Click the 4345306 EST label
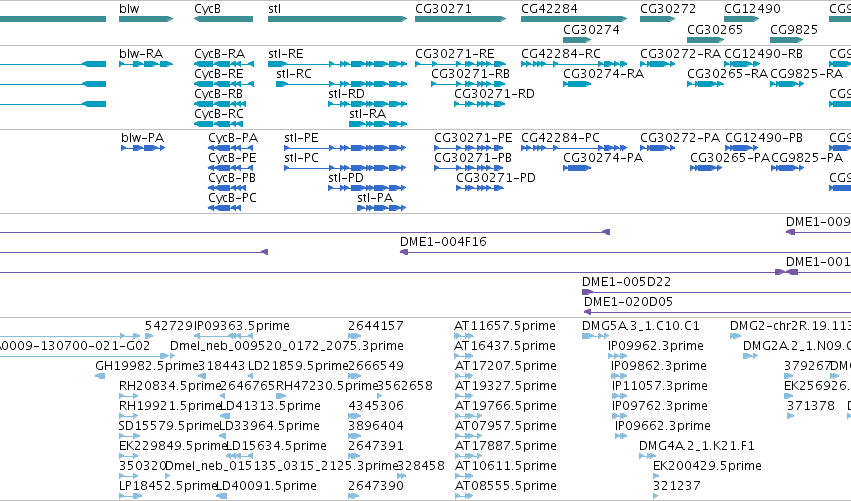 (376, 407)
